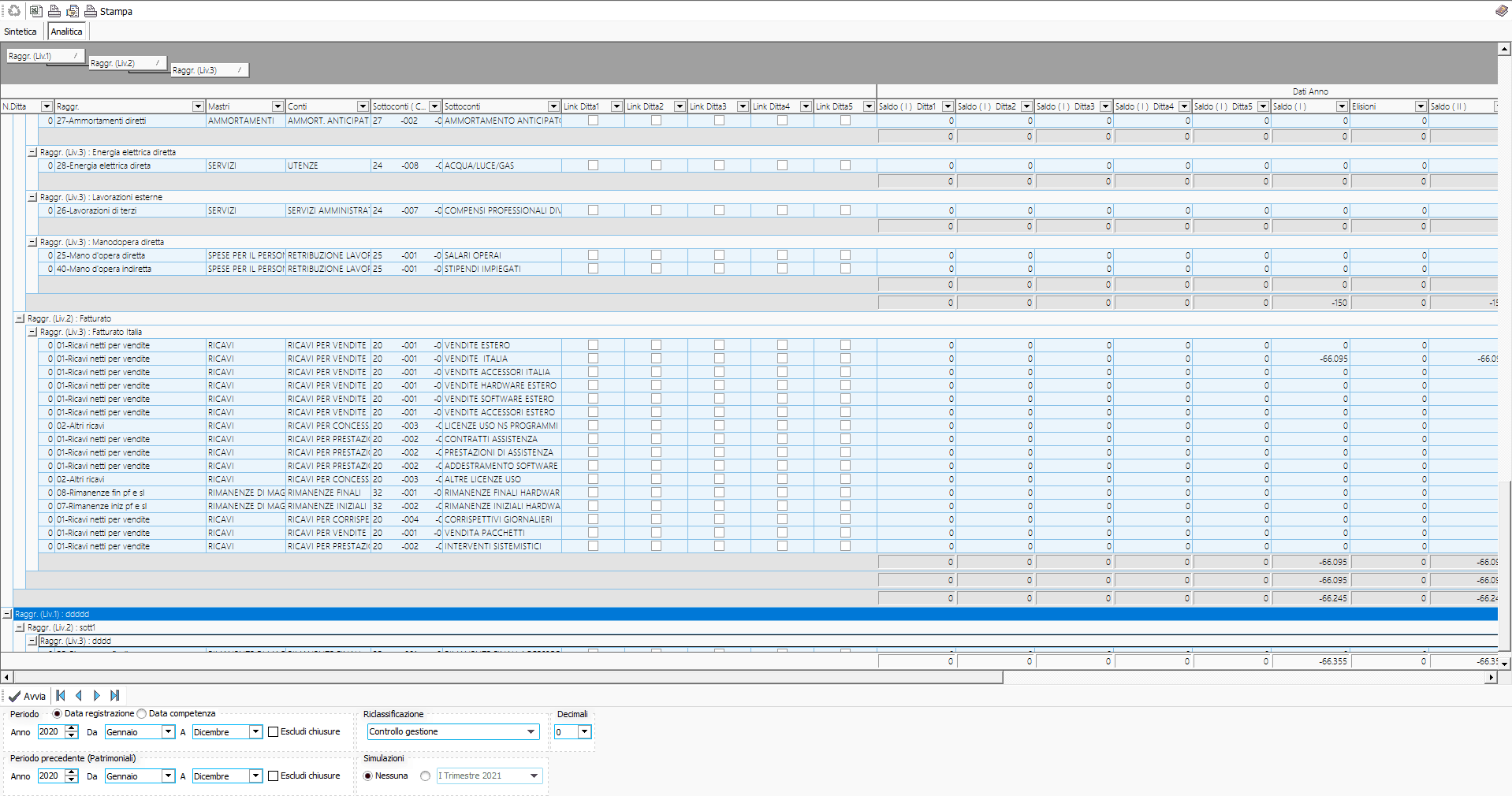
Task: Select the Data competenza radio button
Action: click(142, 713)
